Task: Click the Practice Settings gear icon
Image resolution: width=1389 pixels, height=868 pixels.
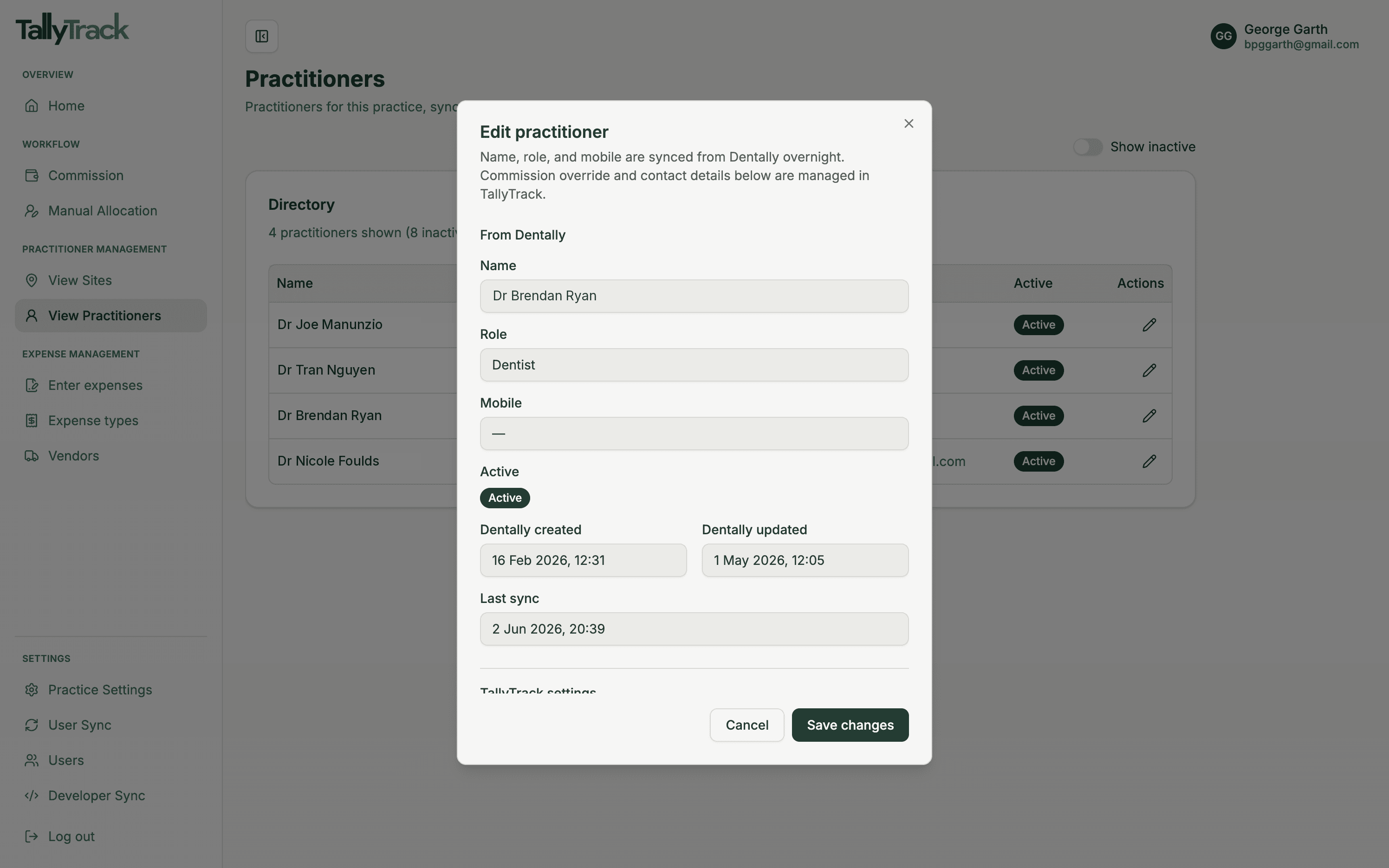Action: (32, 689)
